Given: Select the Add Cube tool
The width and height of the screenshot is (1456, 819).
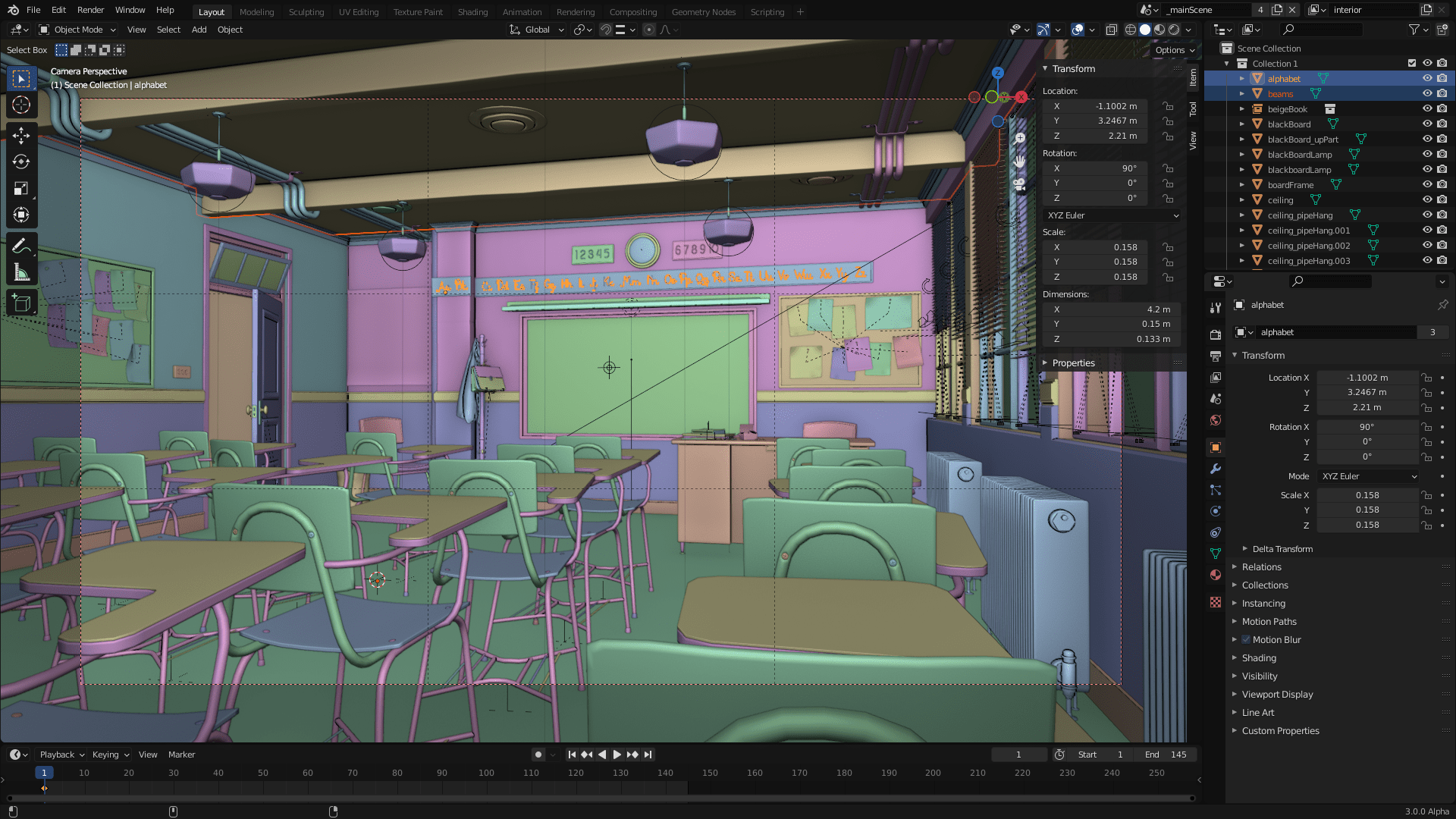Looking at the screenshot, I should 21,302.
